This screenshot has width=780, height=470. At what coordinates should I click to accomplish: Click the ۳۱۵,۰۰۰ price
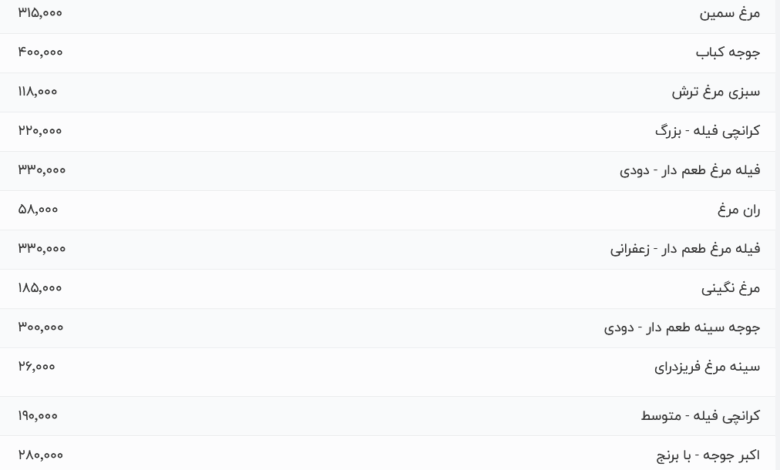tap(40, 13)
